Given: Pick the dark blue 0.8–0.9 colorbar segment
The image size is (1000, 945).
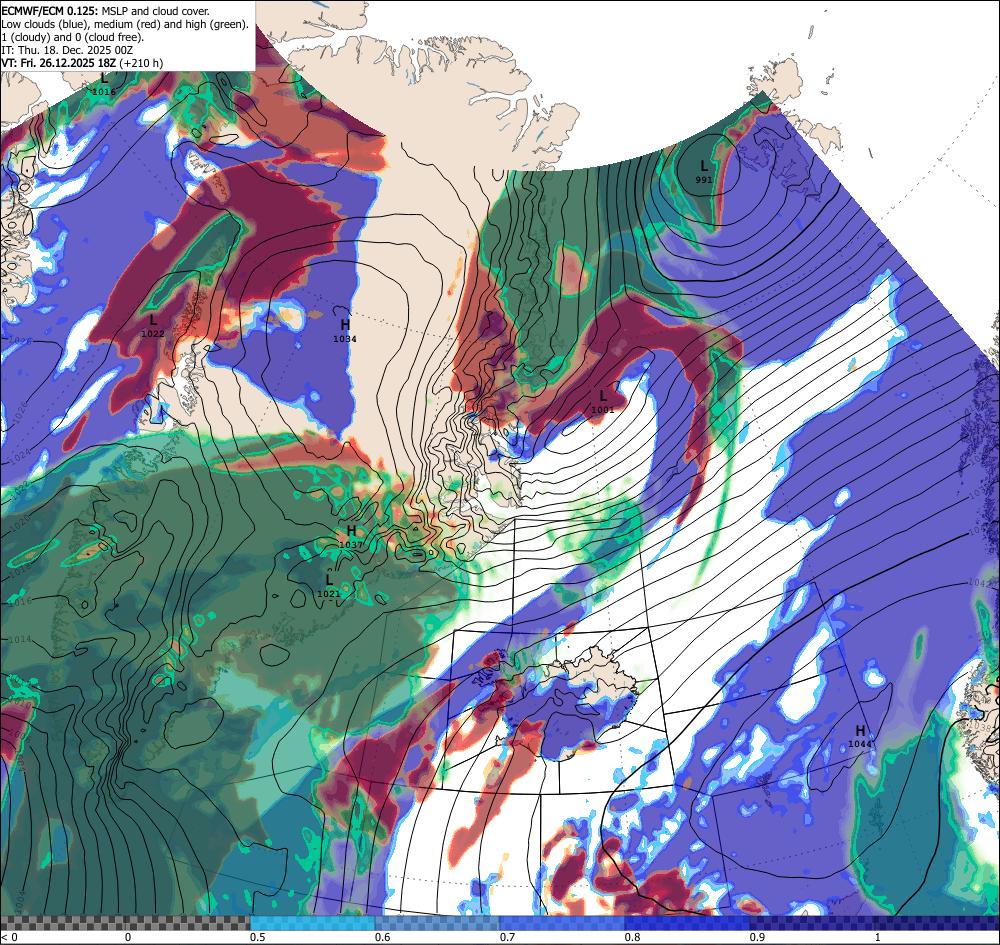Looking at the screenshot, I should pyautogui.click(x=688, y=923).
